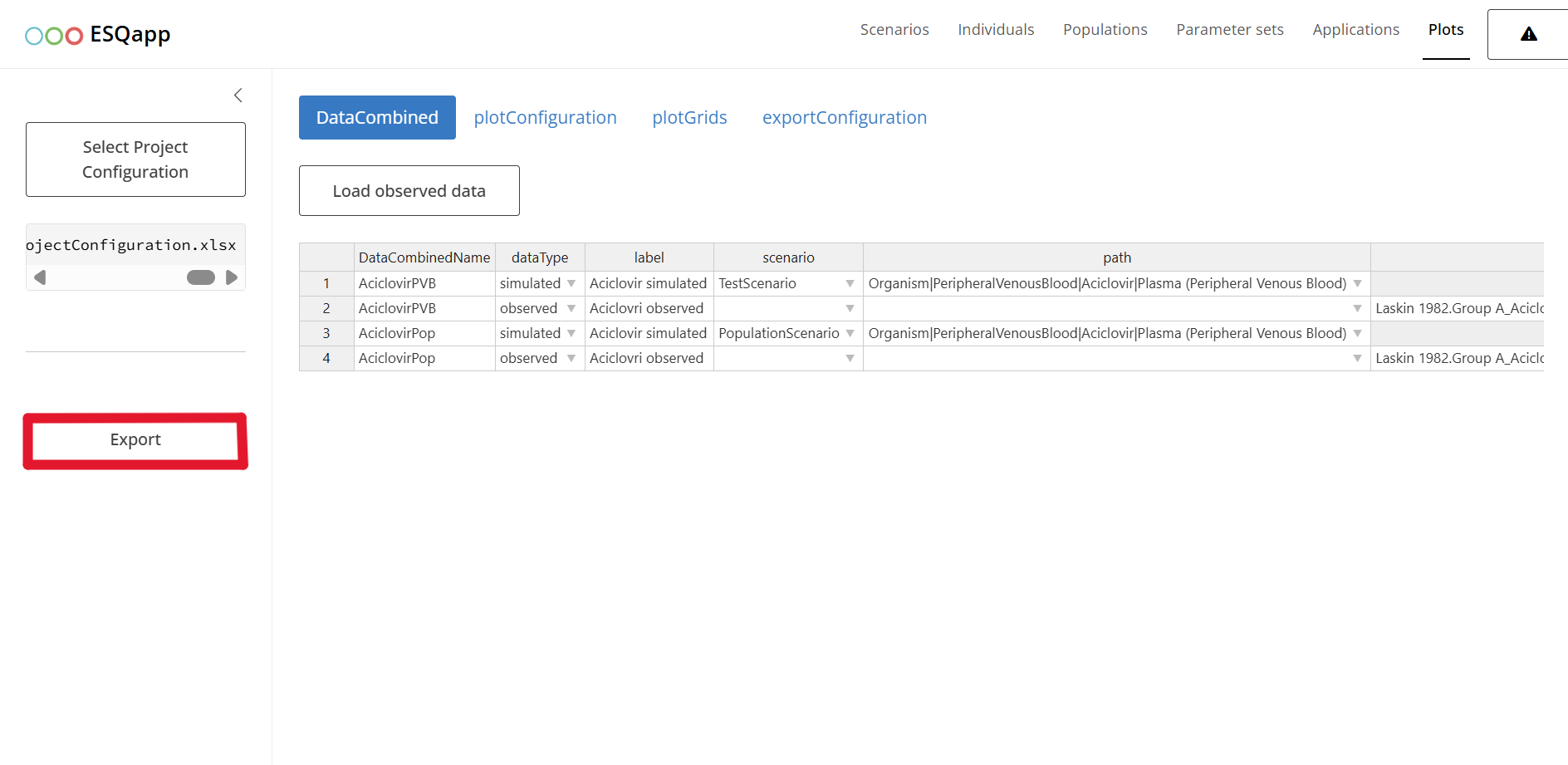1568x765 pixels.
Task: Switch to the plotConfiguration tab
Action: tap(545, 118)
